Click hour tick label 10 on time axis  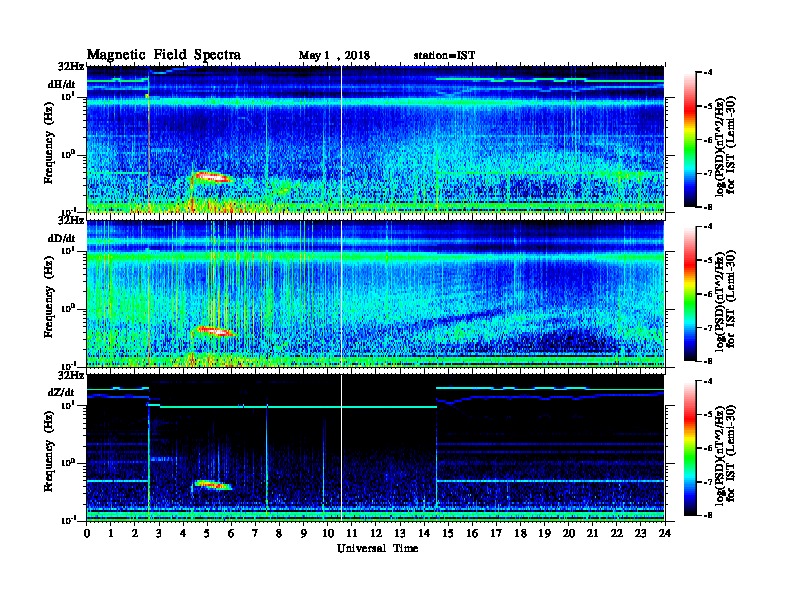coord(328,533)
